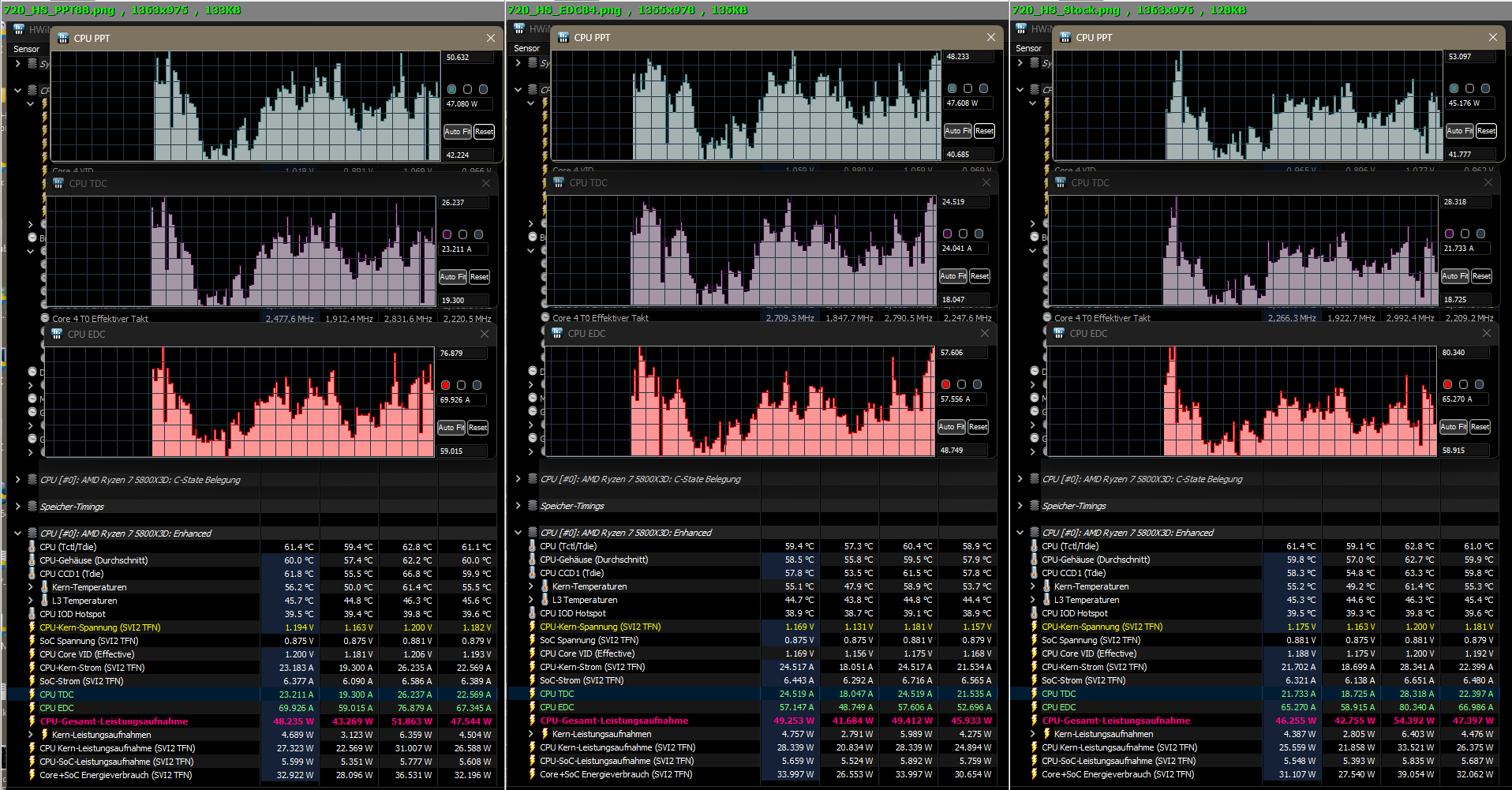Open red graph color swatch of CPU EDC, PPT88 screenshot
1512x790 pixels.
pyautogui.click(x=446, y=385)
